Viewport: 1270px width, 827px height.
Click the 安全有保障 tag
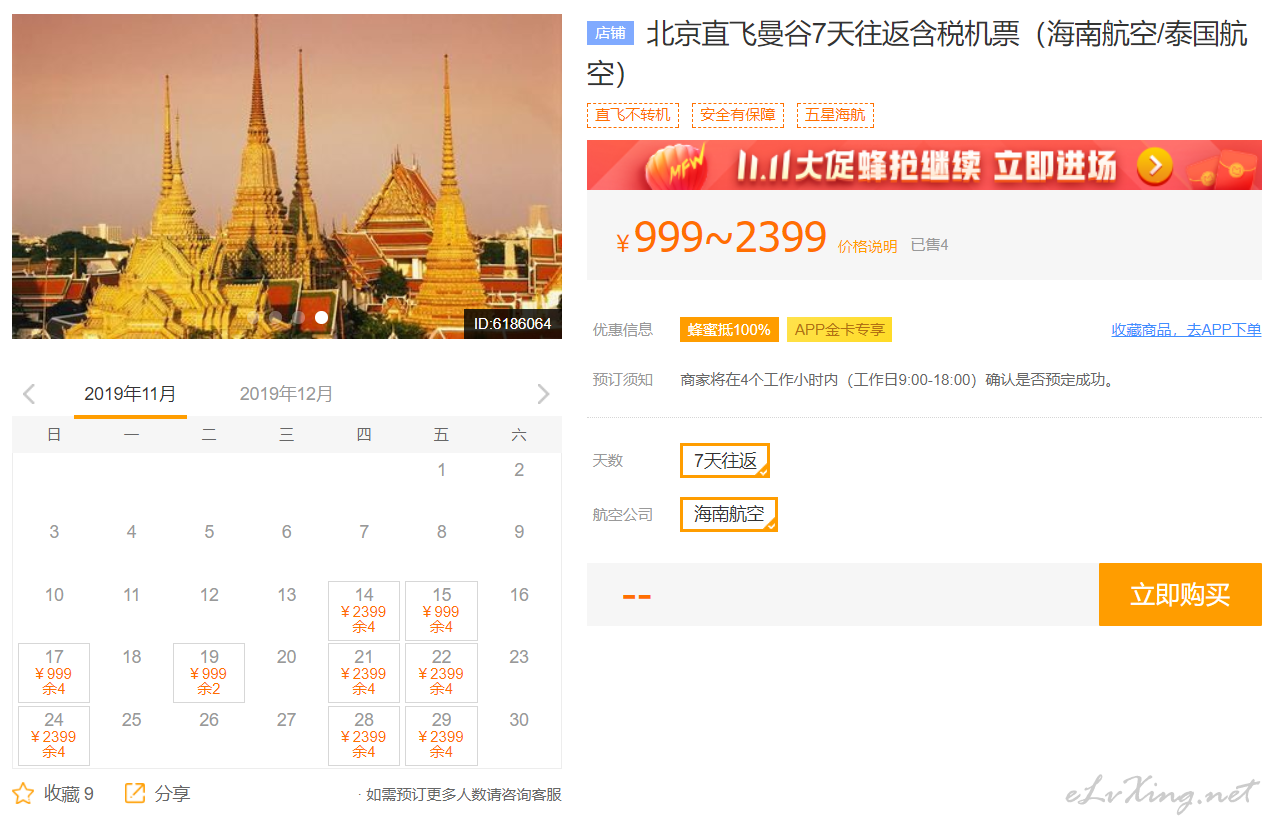[738, 115]
